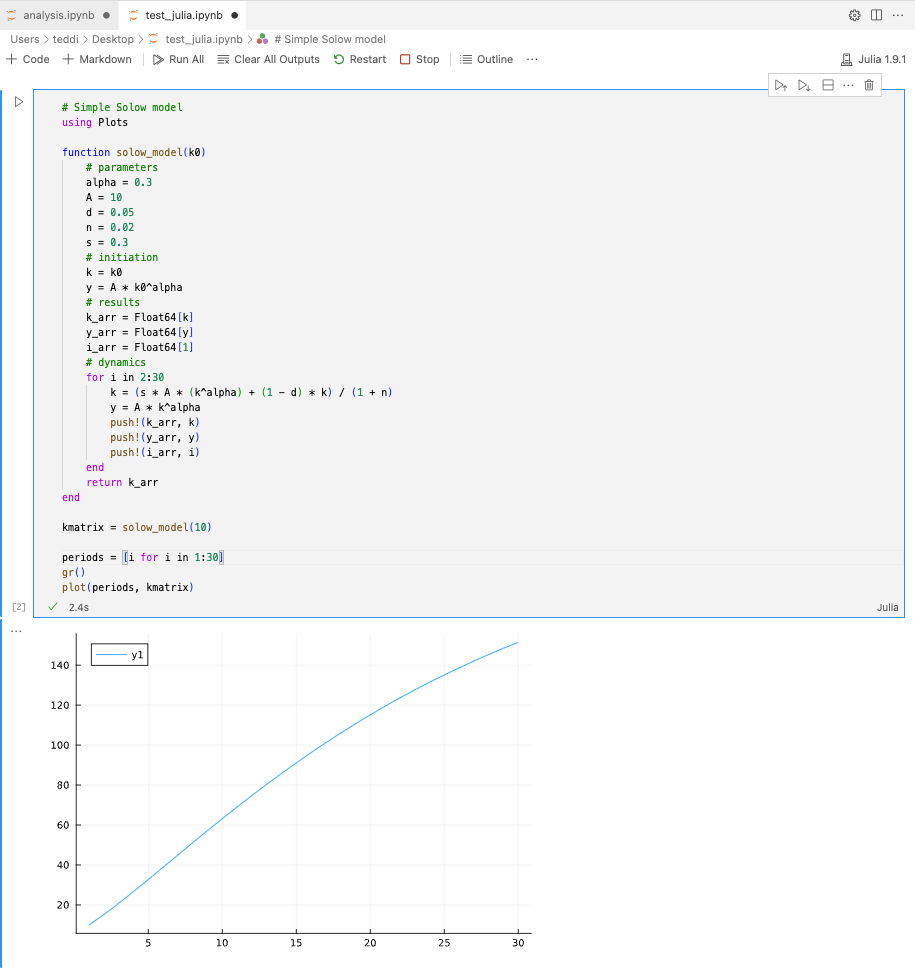The height and width of the screenshot is (972, 915).
Task: Split the cell using cell toolbar icon
Action: click(x=828, y=86)
